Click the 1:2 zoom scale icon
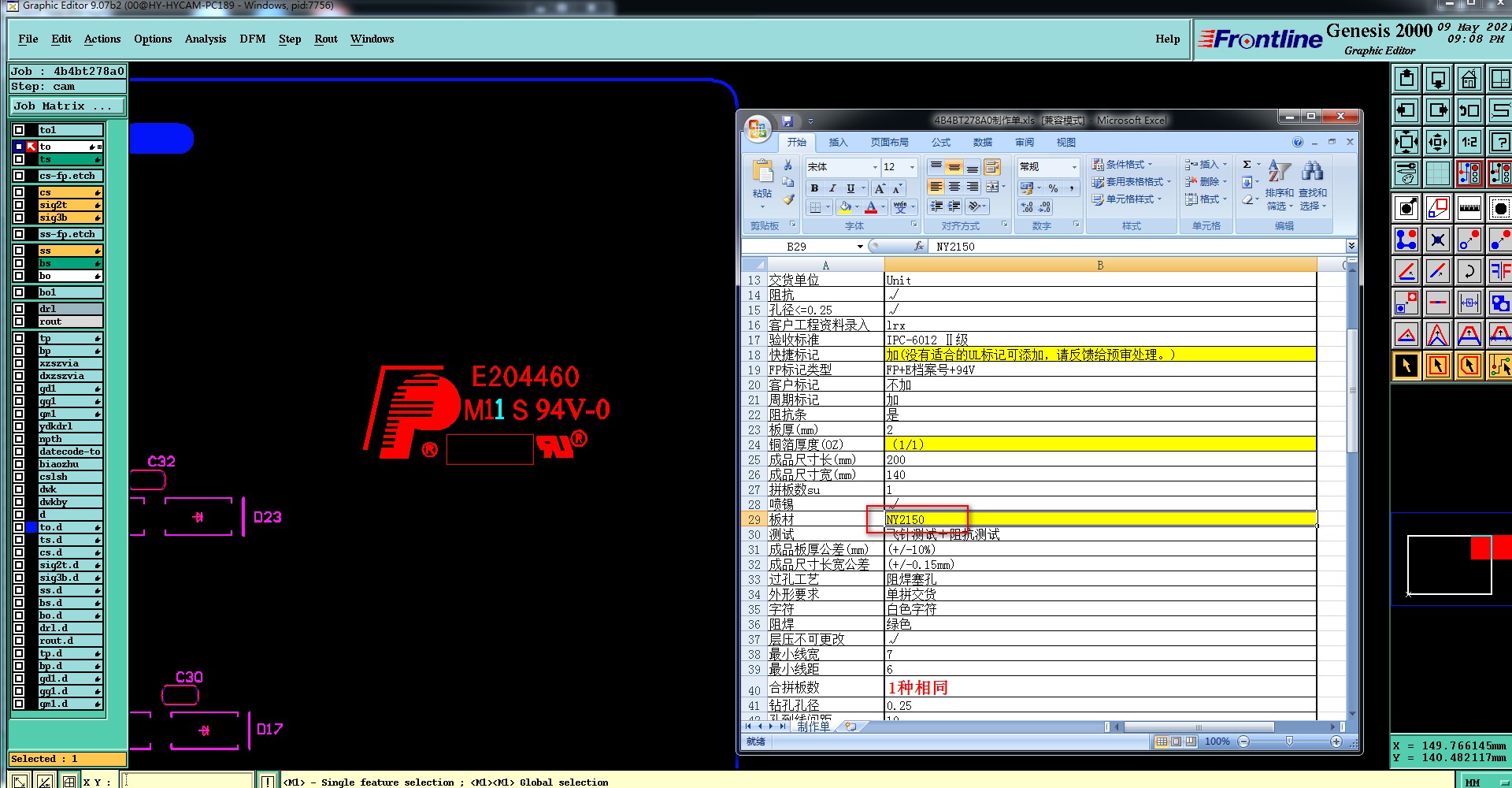This screenshot has height=788, width=1512. pyautogui.click(x=1469, y=142)
